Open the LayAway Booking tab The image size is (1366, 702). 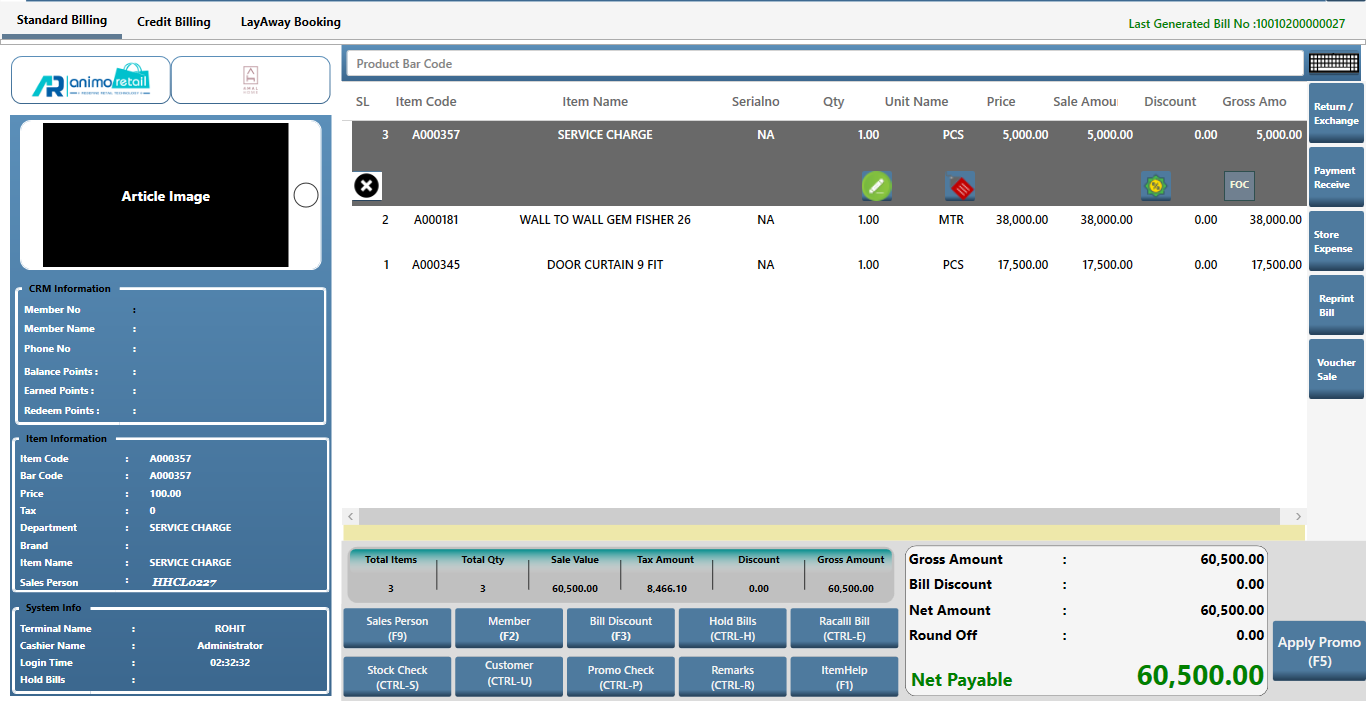(x=290, y=22)
